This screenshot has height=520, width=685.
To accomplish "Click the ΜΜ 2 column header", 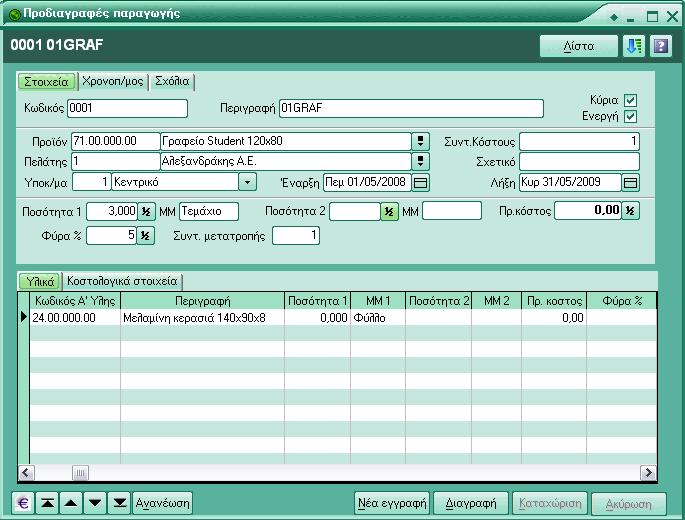I will pos(497,301).
